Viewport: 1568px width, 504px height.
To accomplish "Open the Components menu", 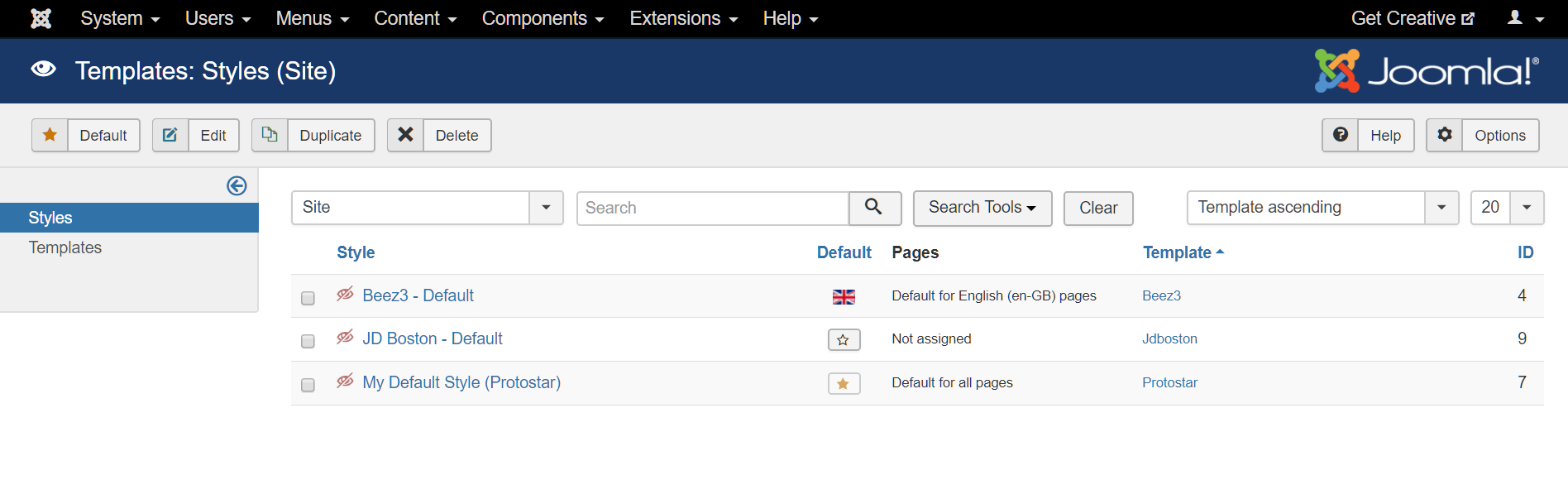I will click(x=543, y=18).
